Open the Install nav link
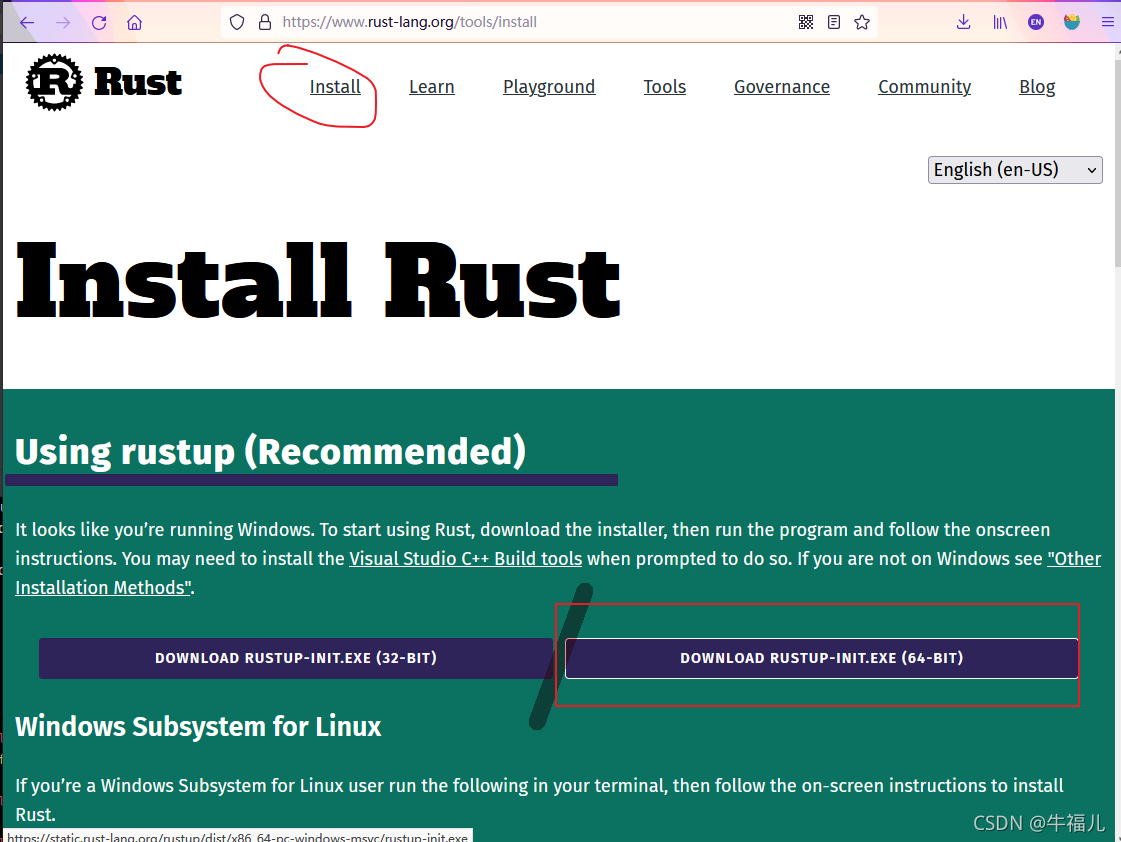The height and width of the screenshot is (842, 1121). 335,86
